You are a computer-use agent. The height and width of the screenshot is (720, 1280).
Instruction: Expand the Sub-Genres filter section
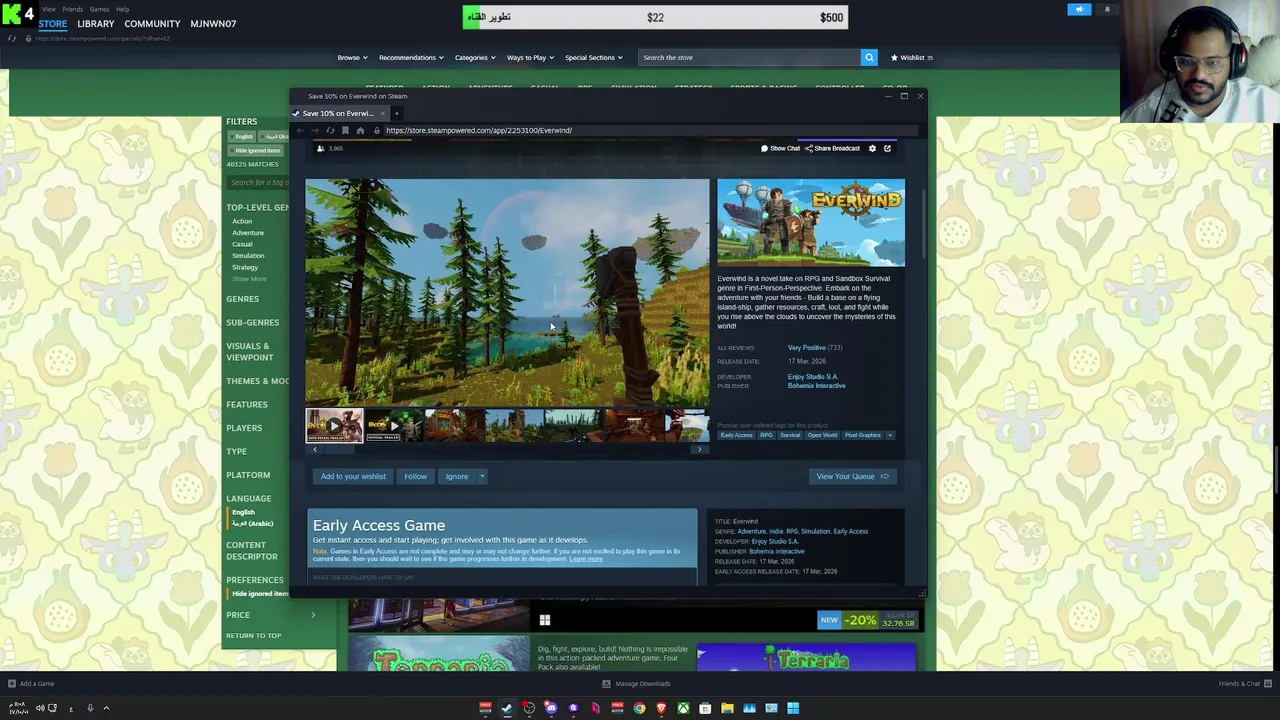tap(252, 322)
